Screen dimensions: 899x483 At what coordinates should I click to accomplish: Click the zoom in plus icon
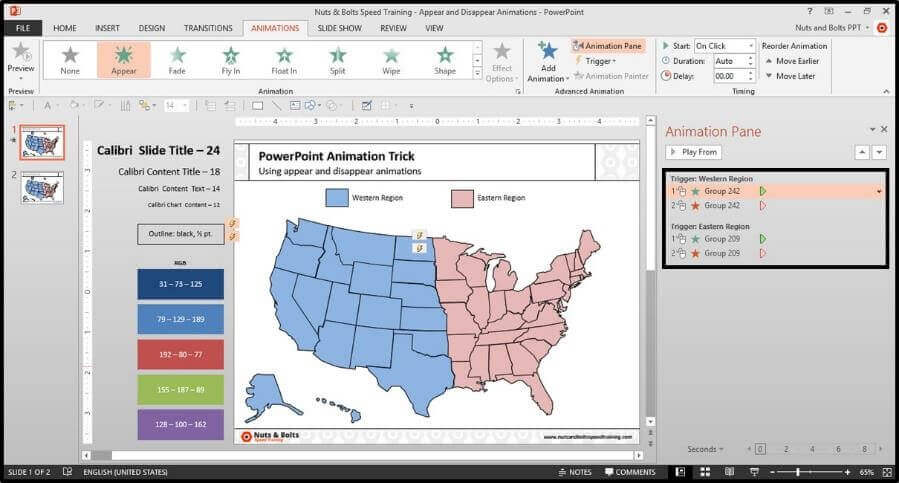[x=847, y=472]
